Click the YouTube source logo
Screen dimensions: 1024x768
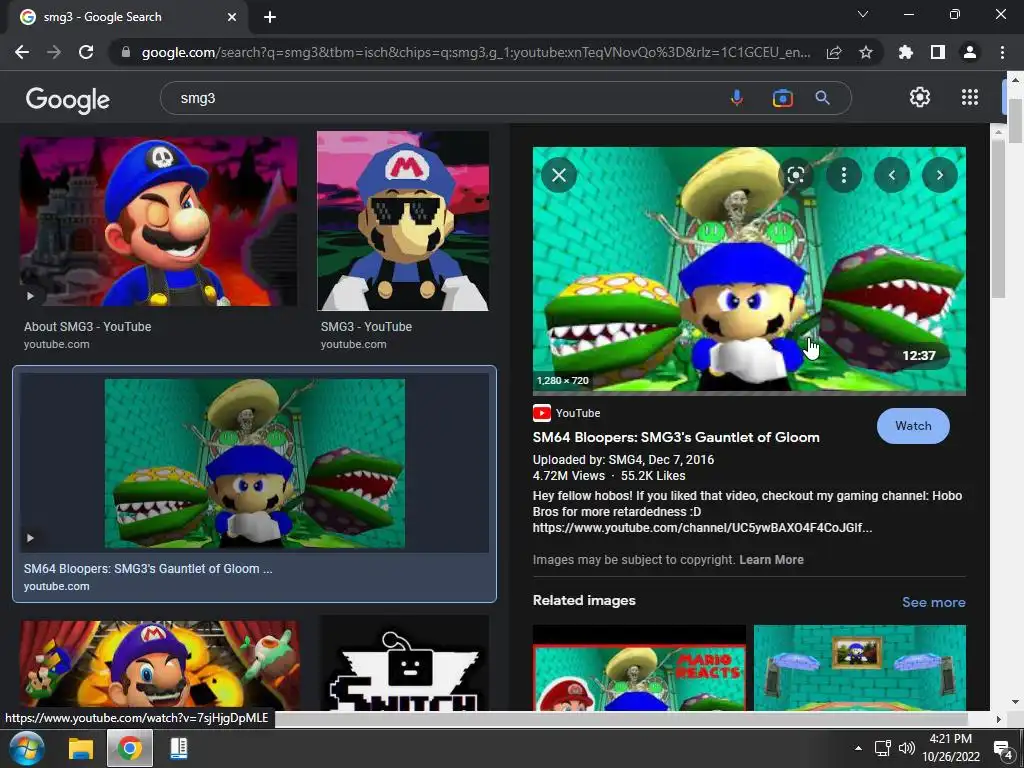point(541,413)
